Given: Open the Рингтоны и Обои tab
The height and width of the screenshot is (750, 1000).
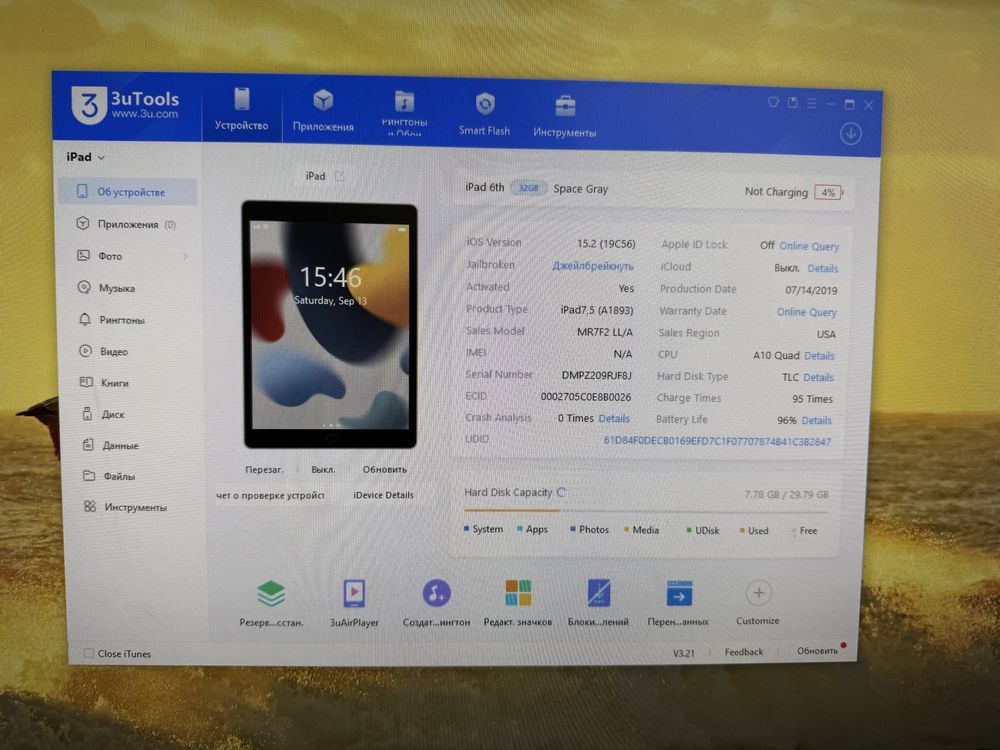Looking at the screenshot, I should (x=404, y=113).
